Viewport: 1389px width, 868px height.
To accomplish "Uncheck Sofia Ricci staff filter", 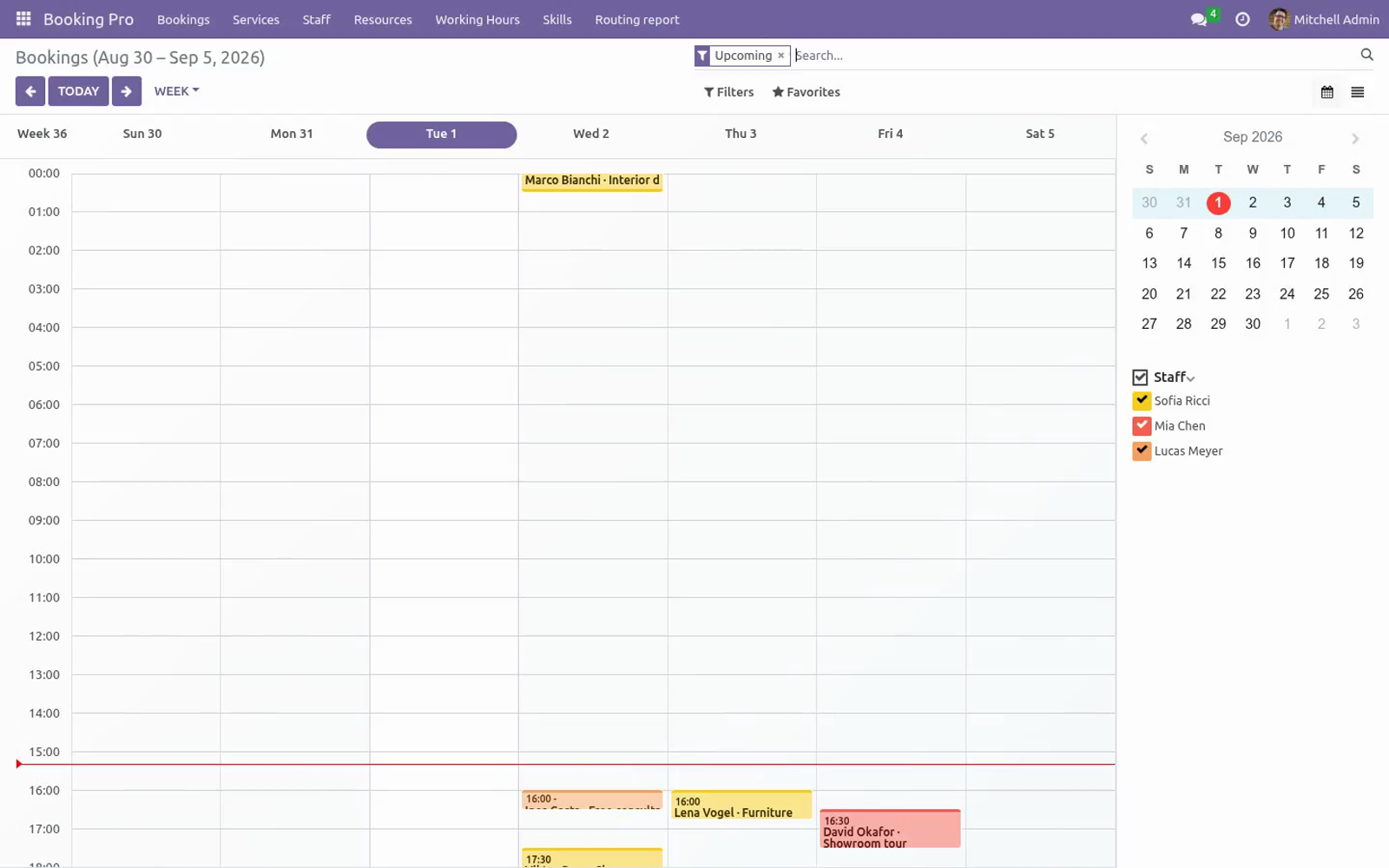I will 1142,400.
